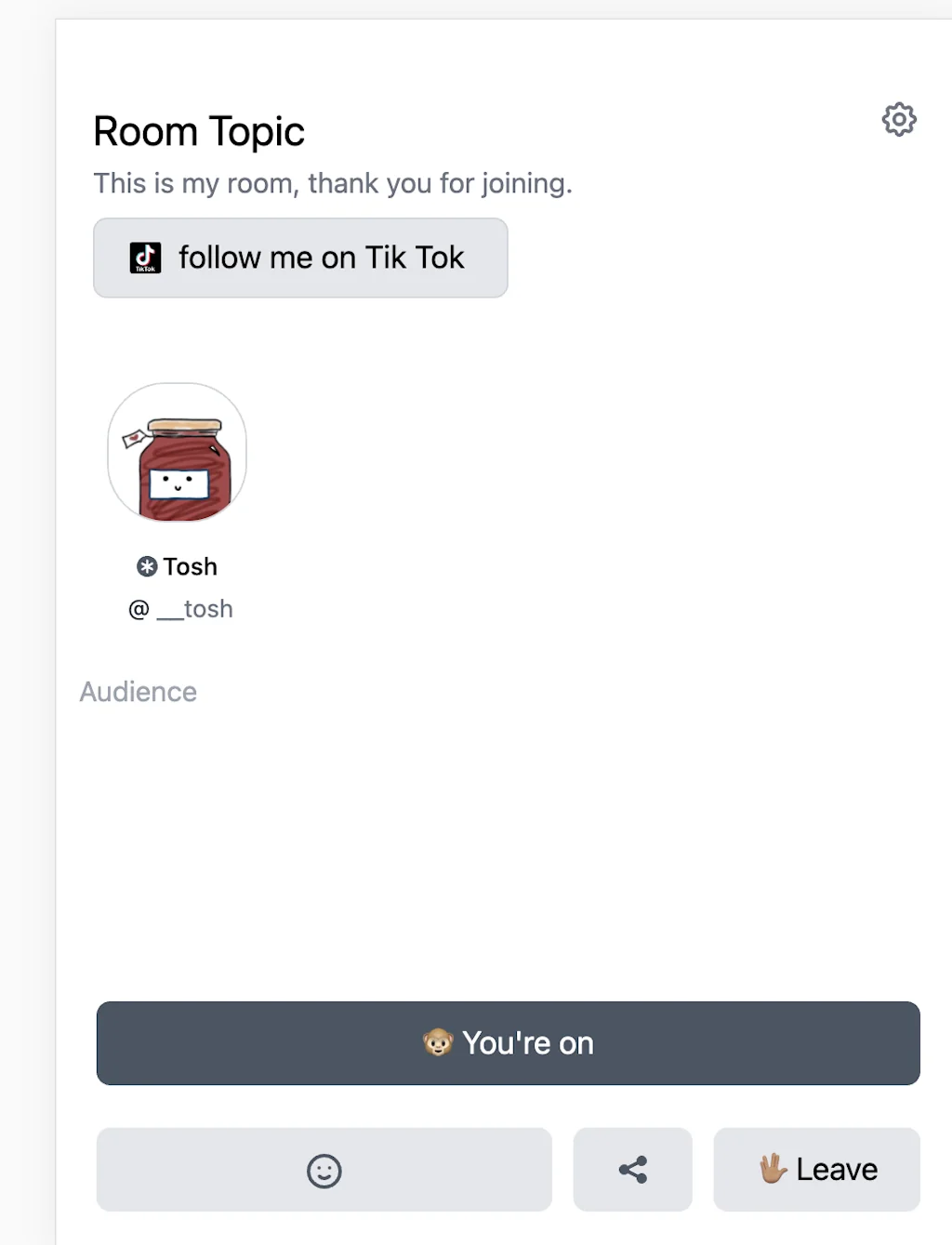
Task: Click the Room Topic heading
Action: pos(198,131)
